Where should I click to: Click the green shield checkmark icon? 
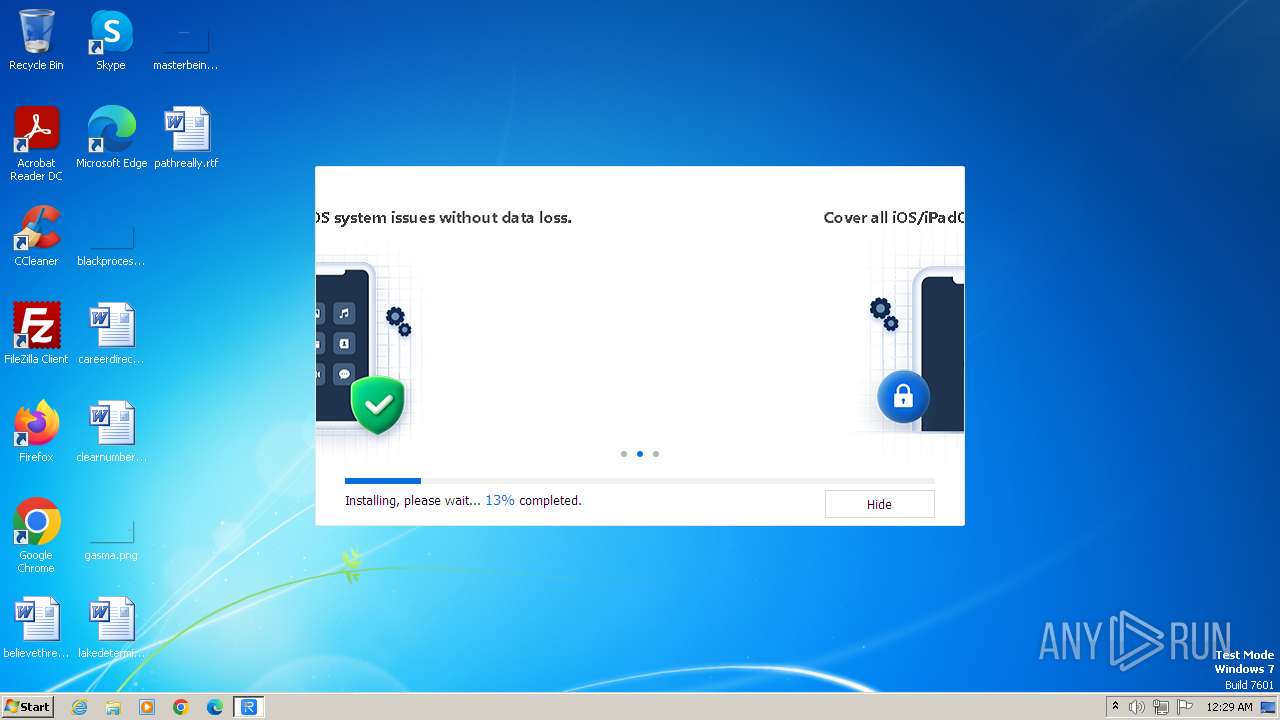coord(378,405)
